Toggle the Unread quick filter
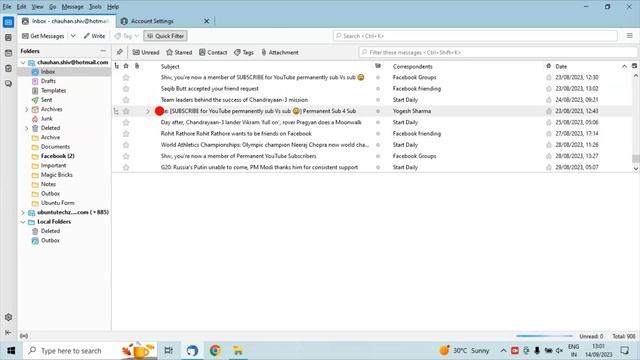The image size is (640, 360). [146, 52]
